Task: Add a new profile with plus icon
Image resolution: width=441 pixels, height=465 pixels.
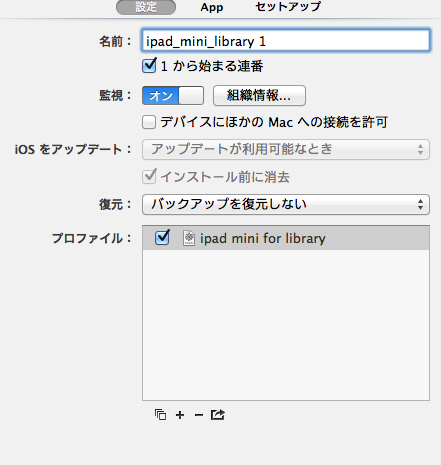Action: pyautogui.click(x=180, y=415)
